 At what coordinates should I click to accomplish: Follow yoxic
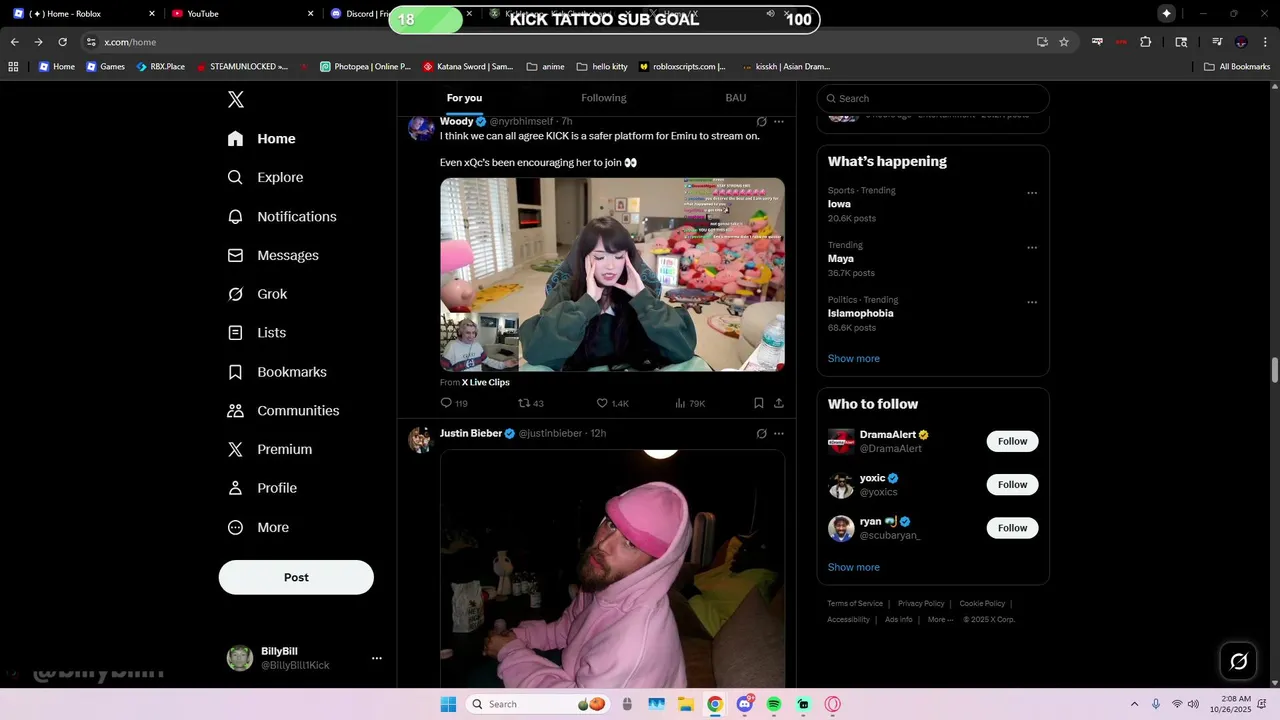(x=1012, y=485)
